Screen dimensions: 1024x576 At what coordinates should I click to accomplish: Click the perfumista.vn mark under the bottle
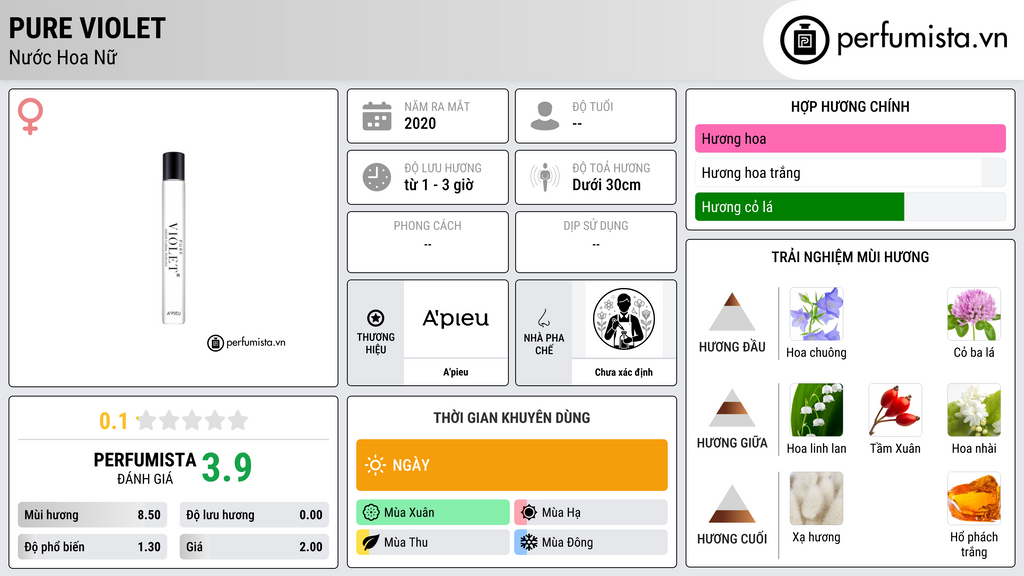246,342
